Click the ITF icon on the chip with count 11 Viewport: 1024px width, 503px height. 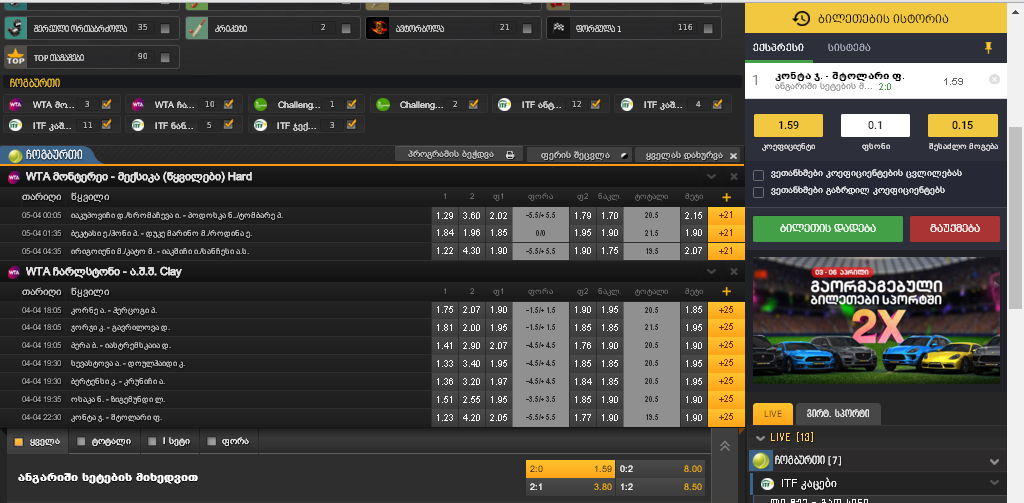click(16, 125)
